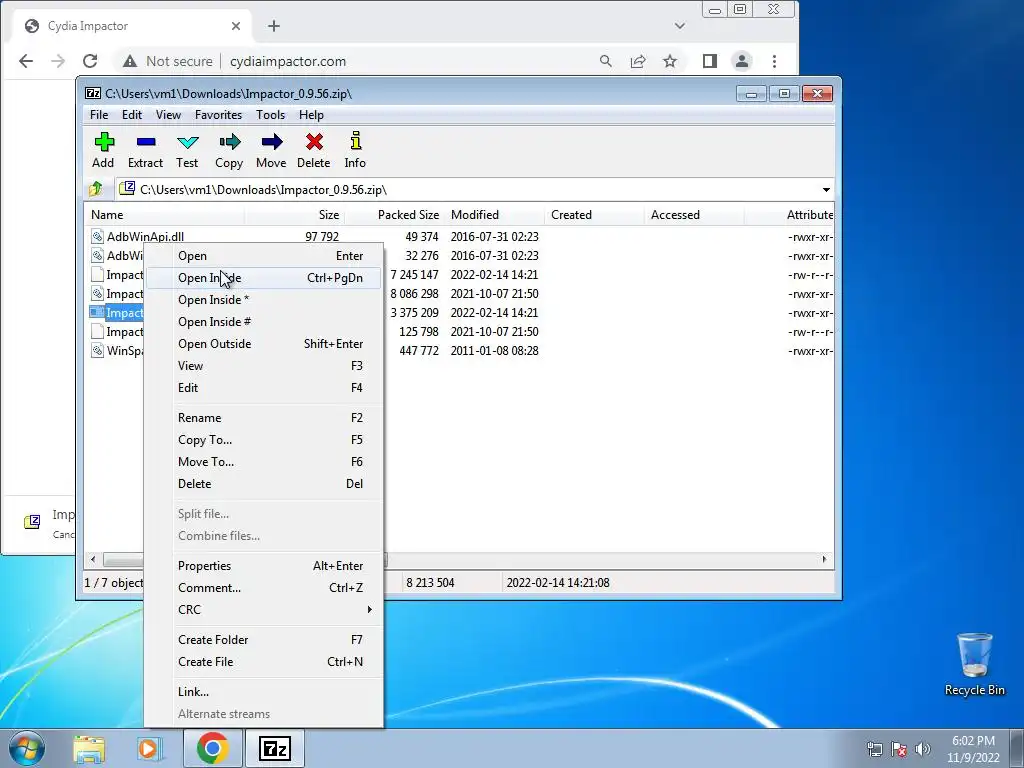Sort list by Created column header
Viewport: 1024px width, 768px height.
coord(594,215)
